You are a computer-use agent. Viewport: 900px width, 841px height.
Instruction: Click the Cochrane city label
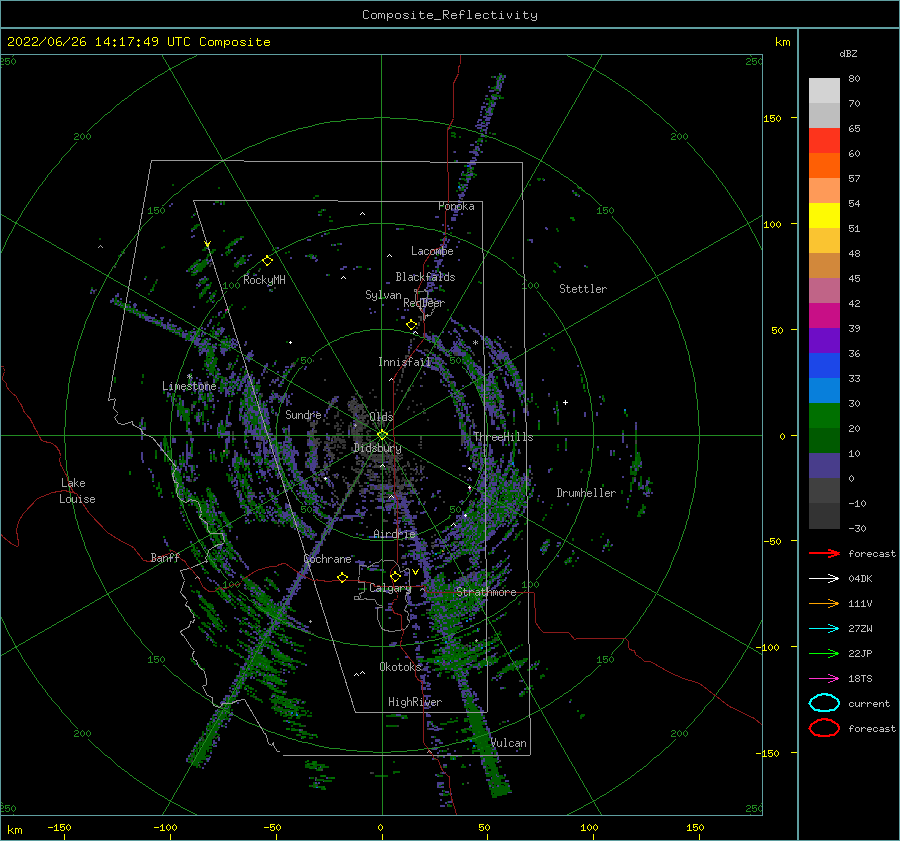[x=327, y=559]
